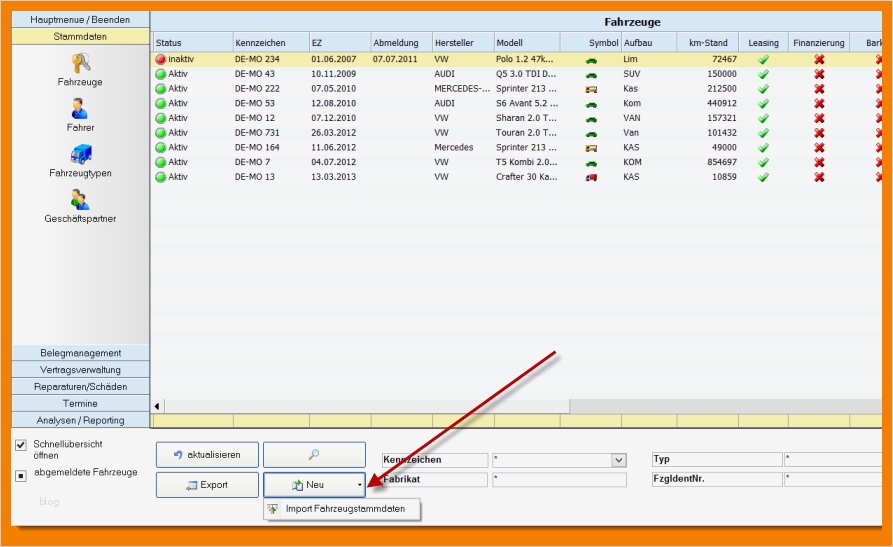Click horizontal scrollbar left arrow
The image size is (893, 547).
pyautogui.click(x=157, y=406)
